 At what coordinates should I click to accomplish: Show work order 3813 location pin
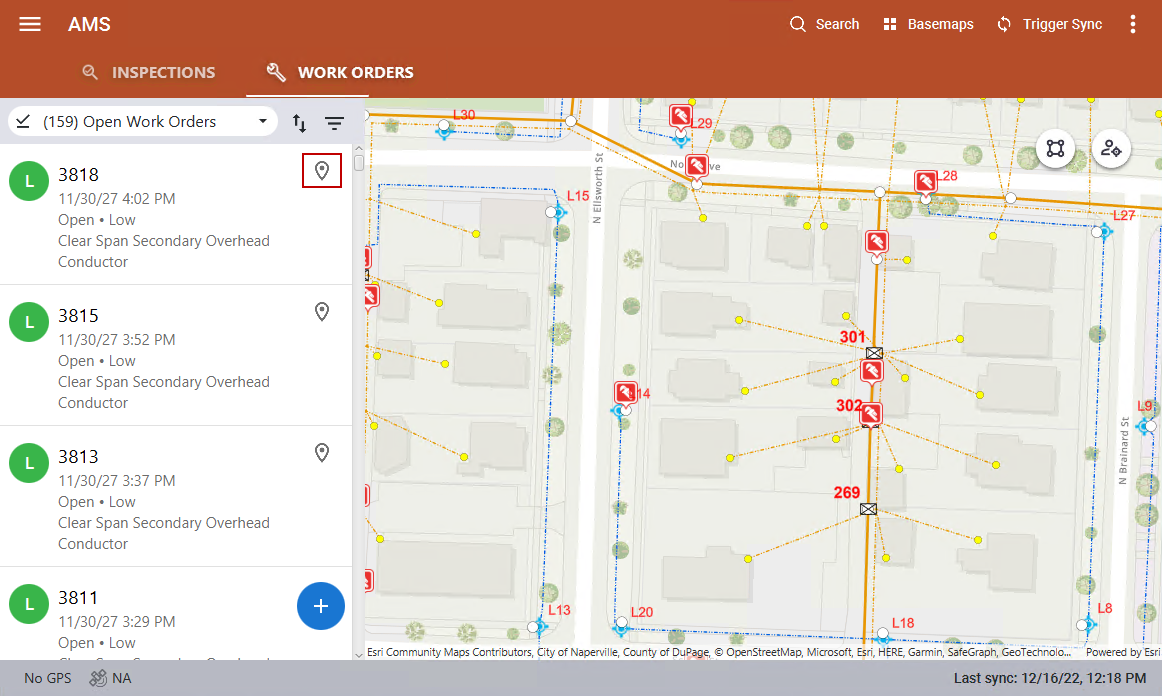[x=322, y=453]
